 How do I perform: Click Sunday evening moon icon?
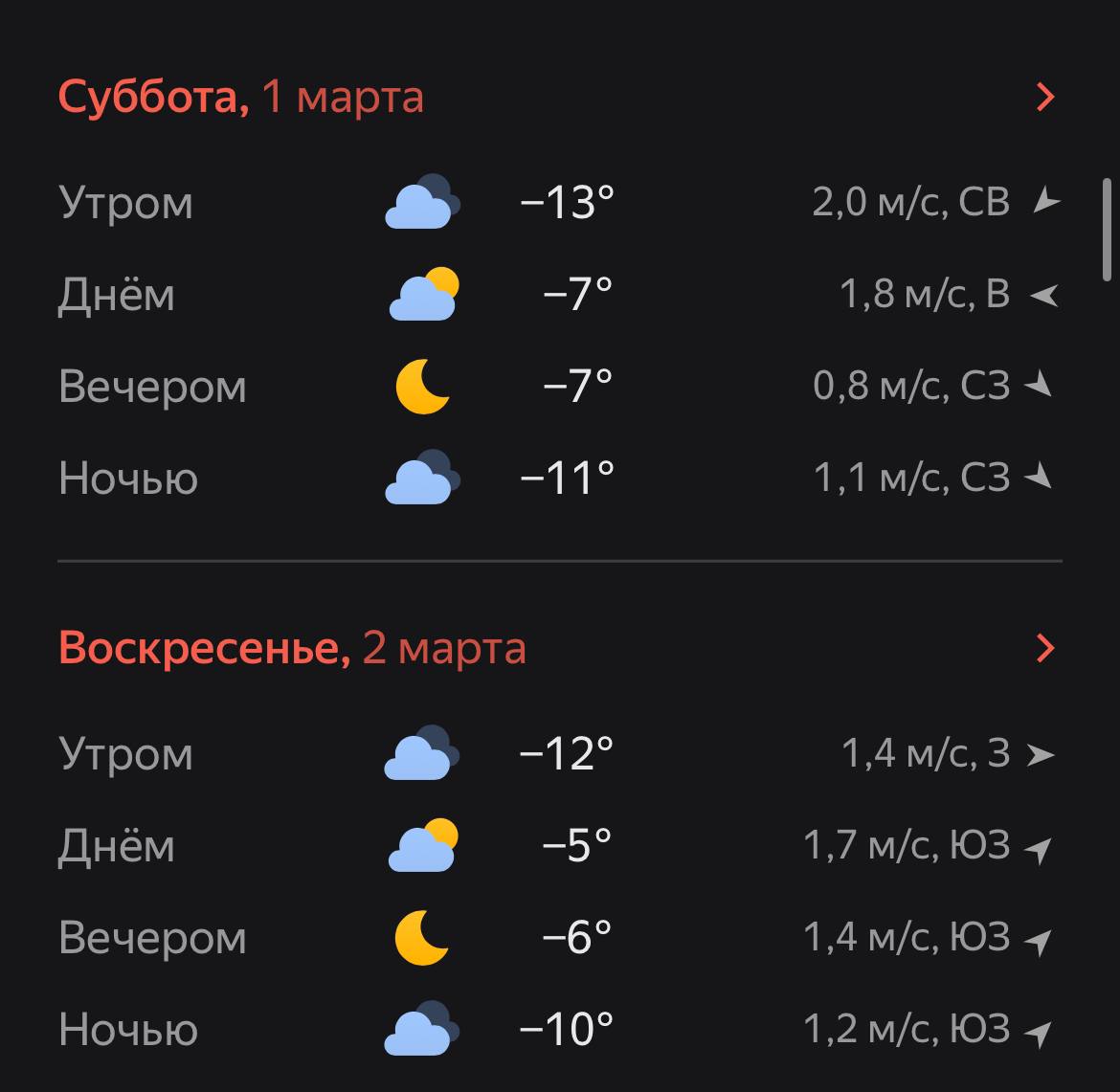[x=421, y=937]
